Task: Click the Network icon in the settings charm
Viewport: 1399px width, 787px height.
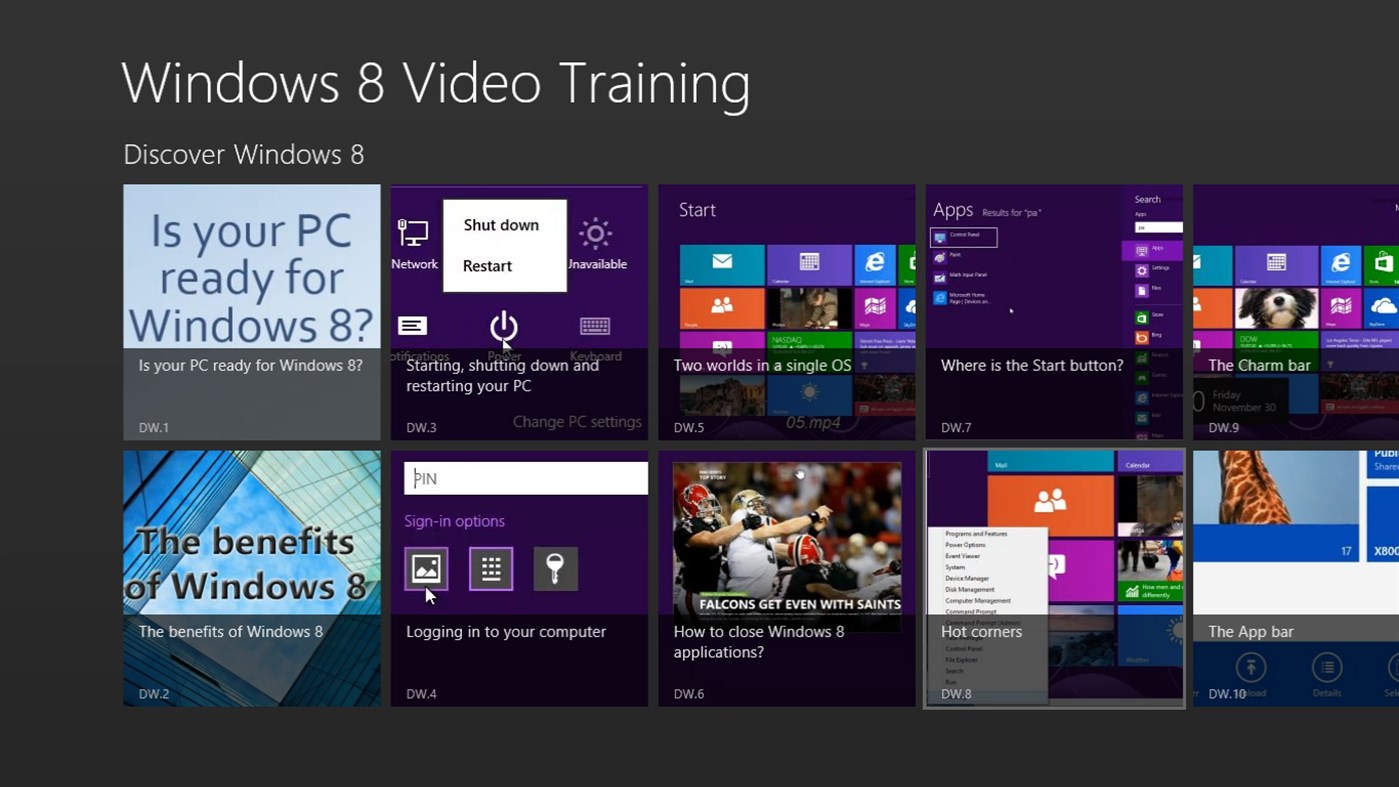Action: [x=414, y=233]
